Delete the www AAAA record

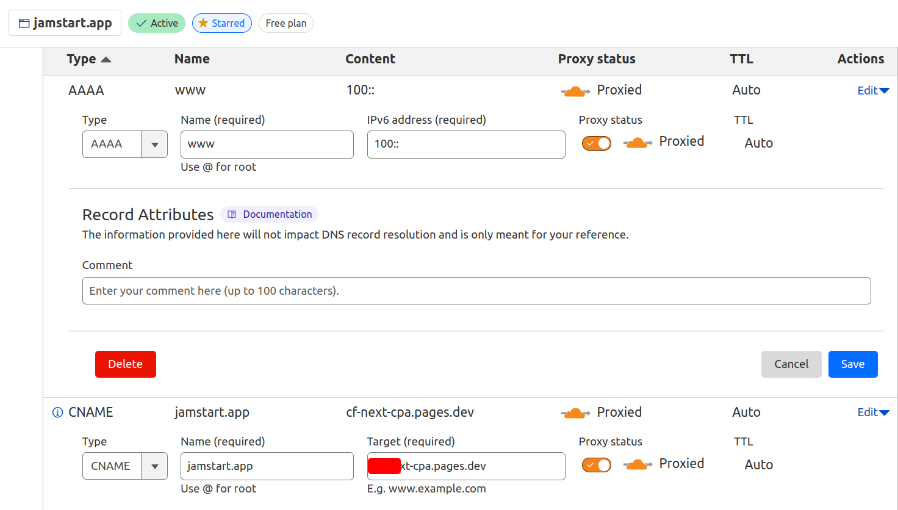click(125, 364)
